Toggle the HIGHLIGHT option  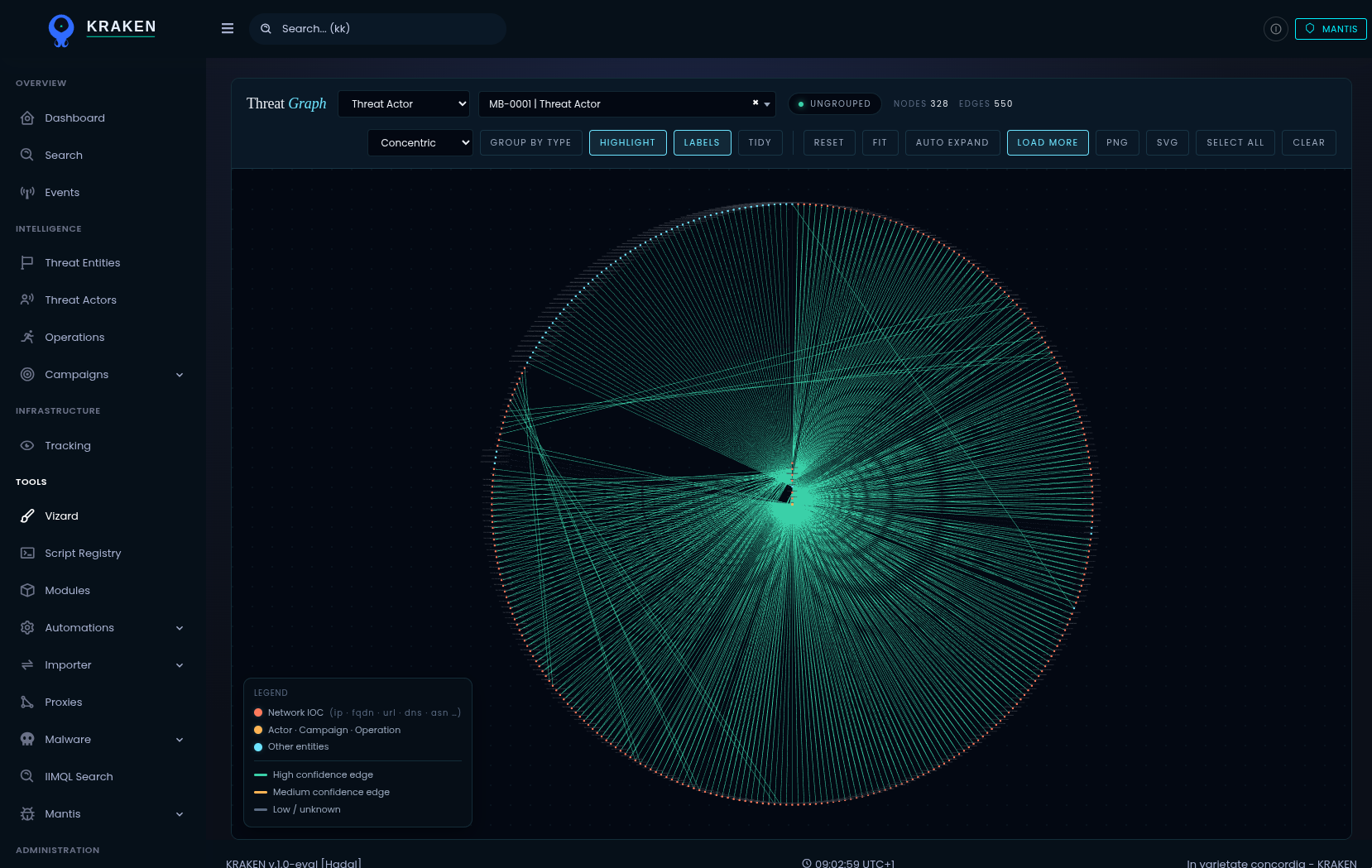coord(627,143)
